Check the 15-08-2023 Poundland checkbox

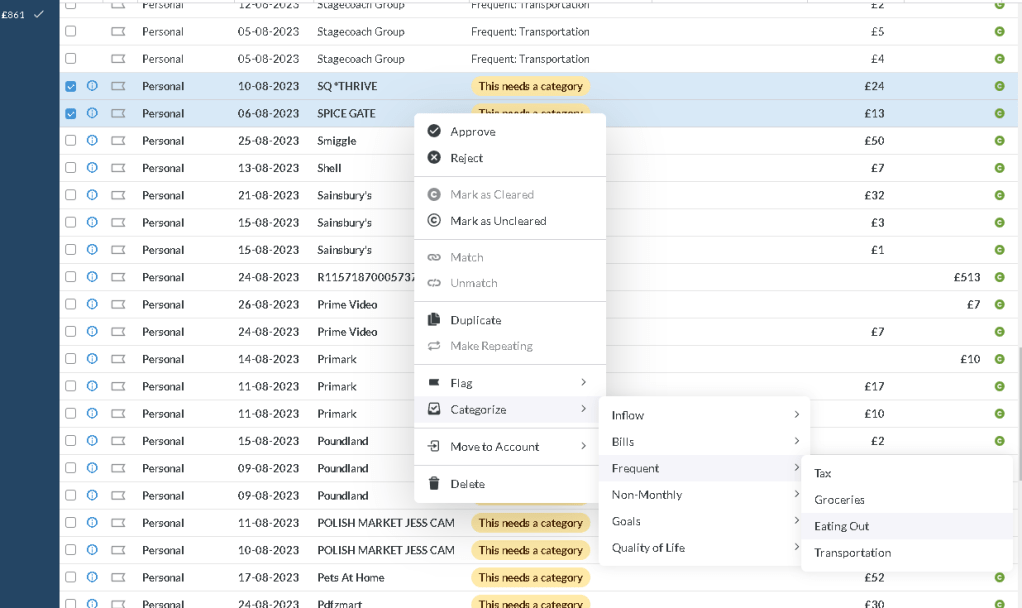(x=70, y=441)
